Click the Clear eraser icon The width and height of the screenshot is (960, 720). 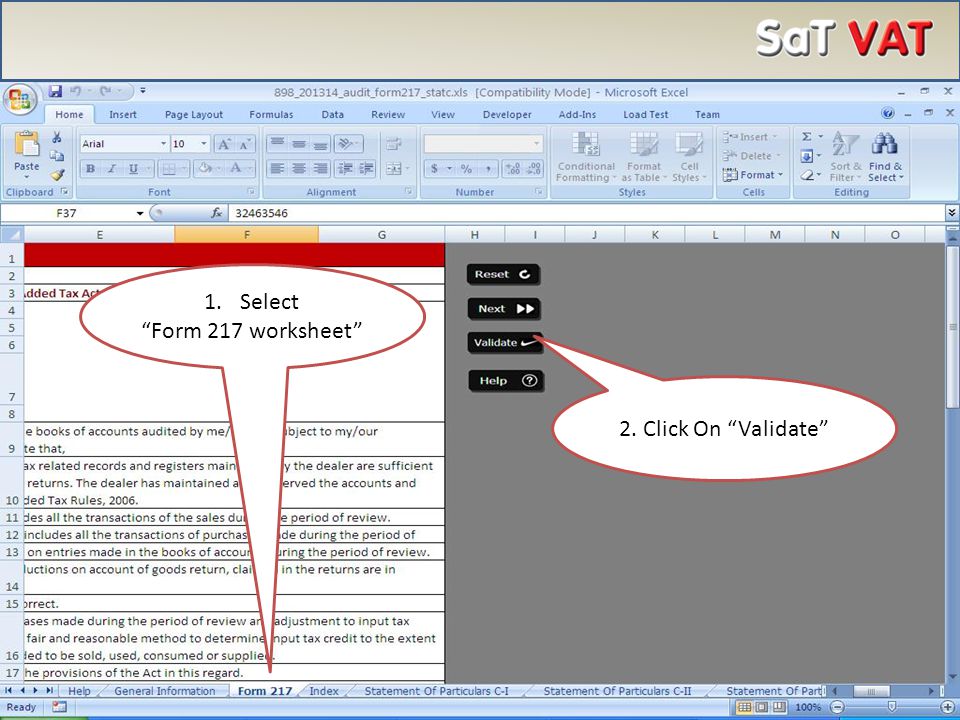807,176
